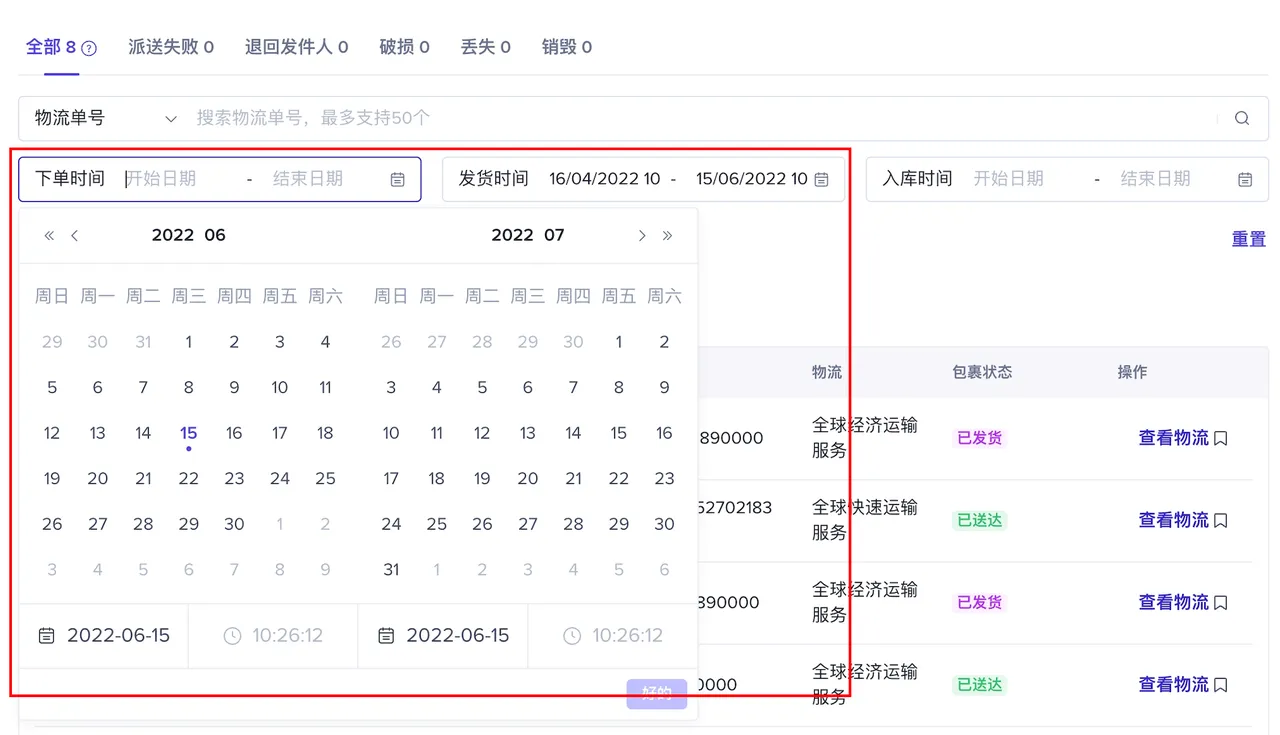Click the 重置 reset link

click(x=1248, y=239)
